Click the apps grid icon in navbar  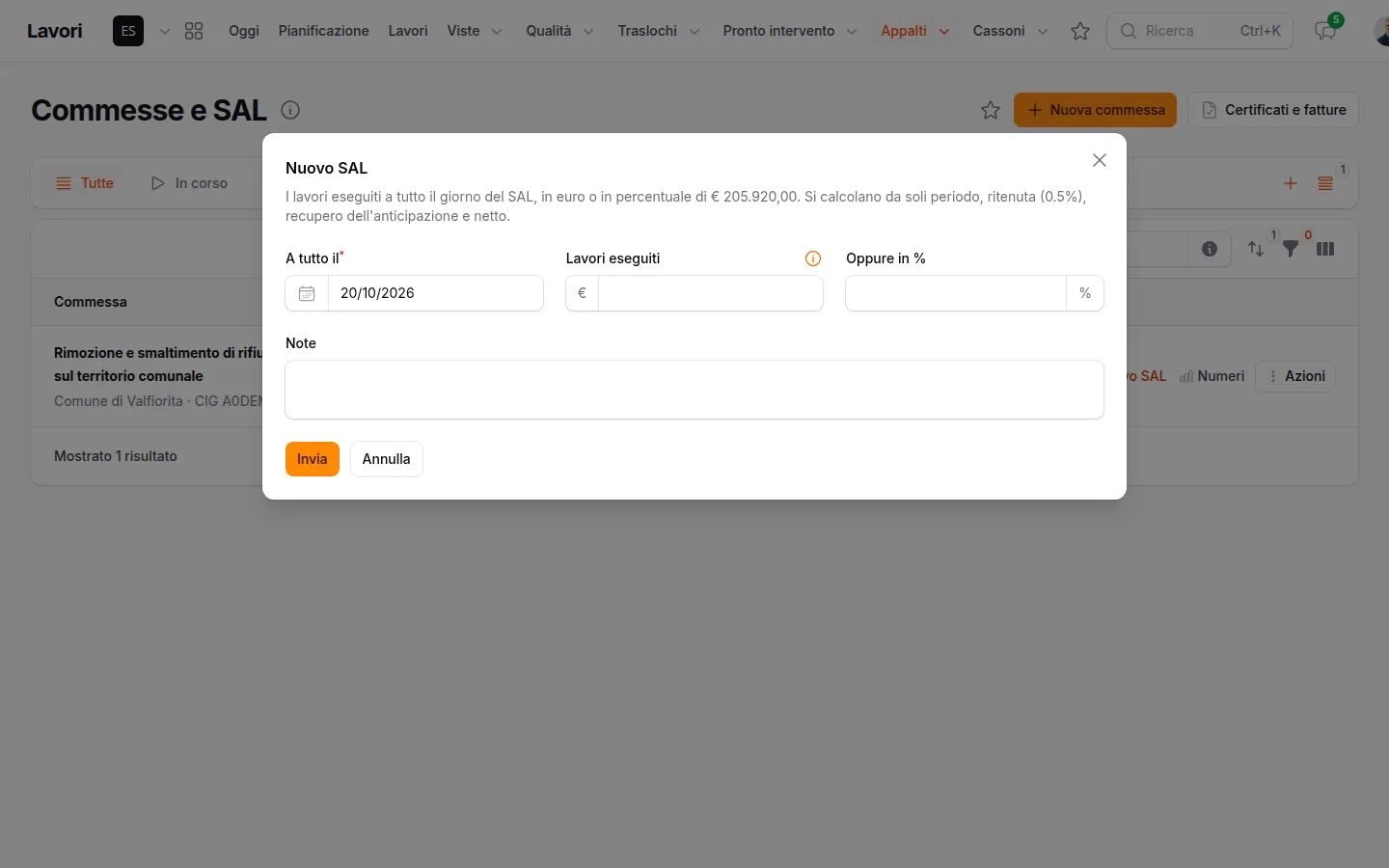tap(194, 31)
